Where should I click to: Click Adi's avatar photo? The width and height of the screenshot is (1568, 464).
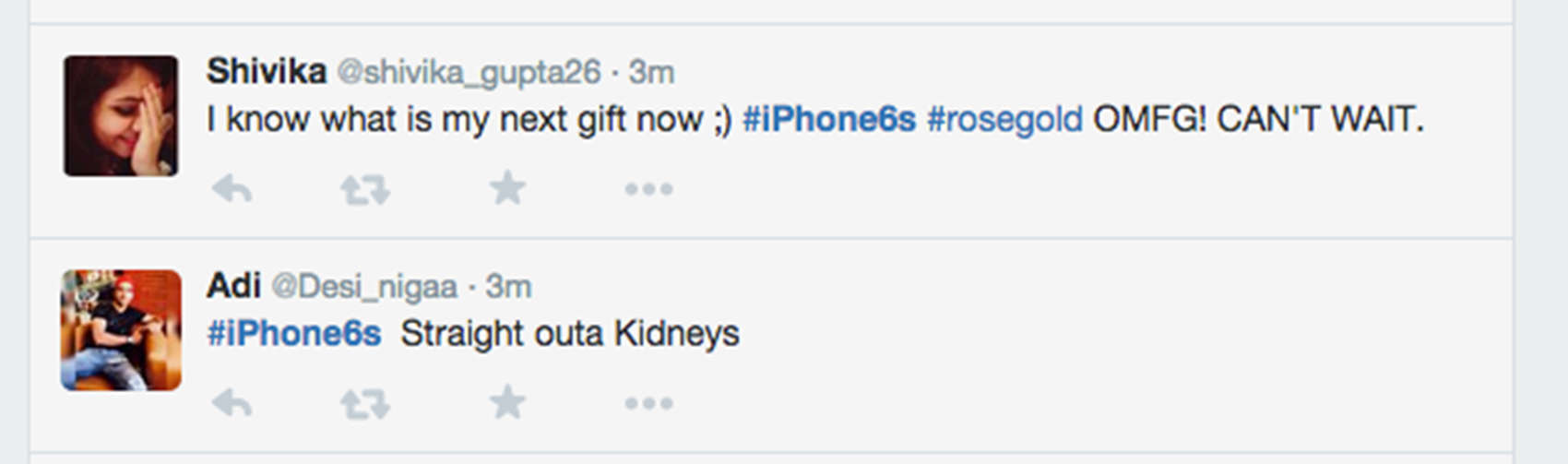tap(121, 329)
